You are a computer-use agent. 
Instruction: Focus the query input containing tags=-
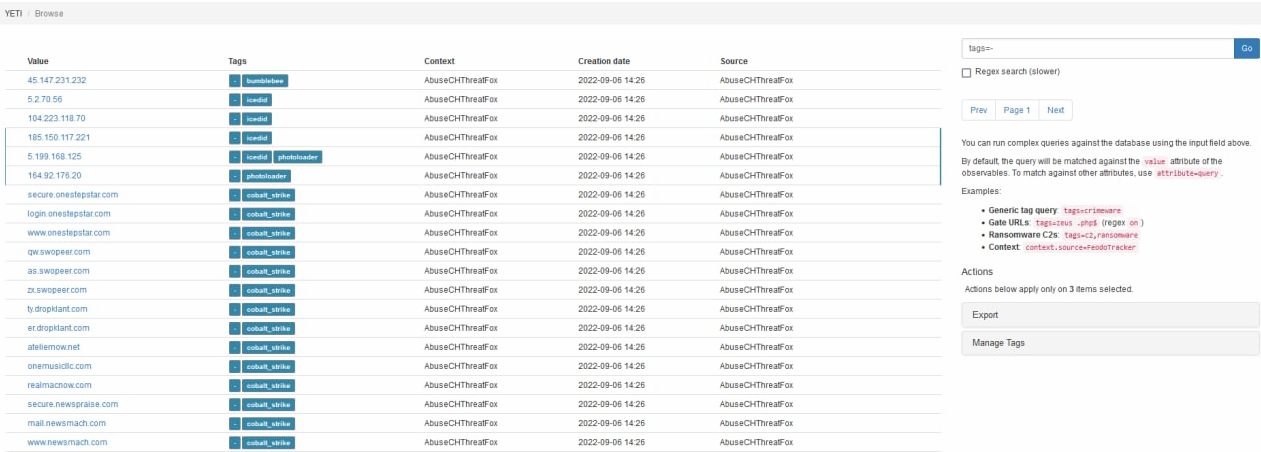(x=1097, y=48)
